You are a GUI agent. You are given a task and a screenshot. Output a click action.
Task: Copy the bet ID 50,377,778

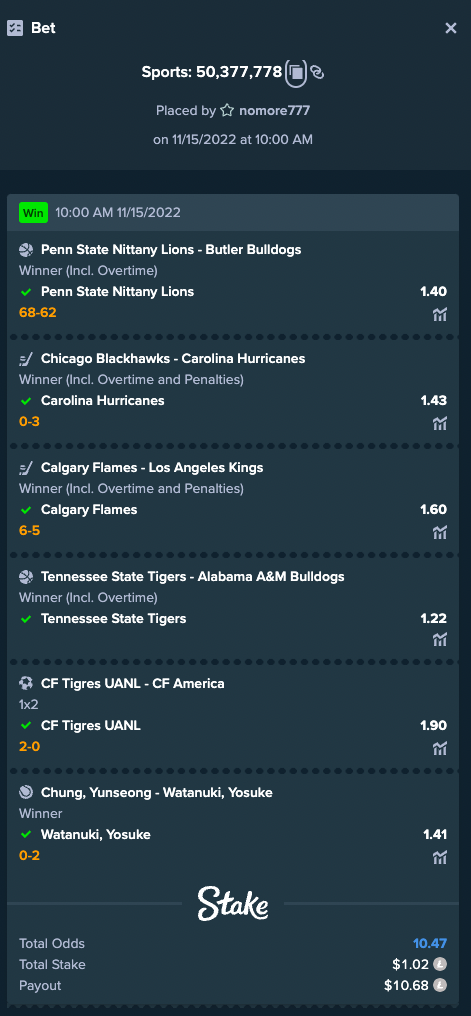pos(296,72)
